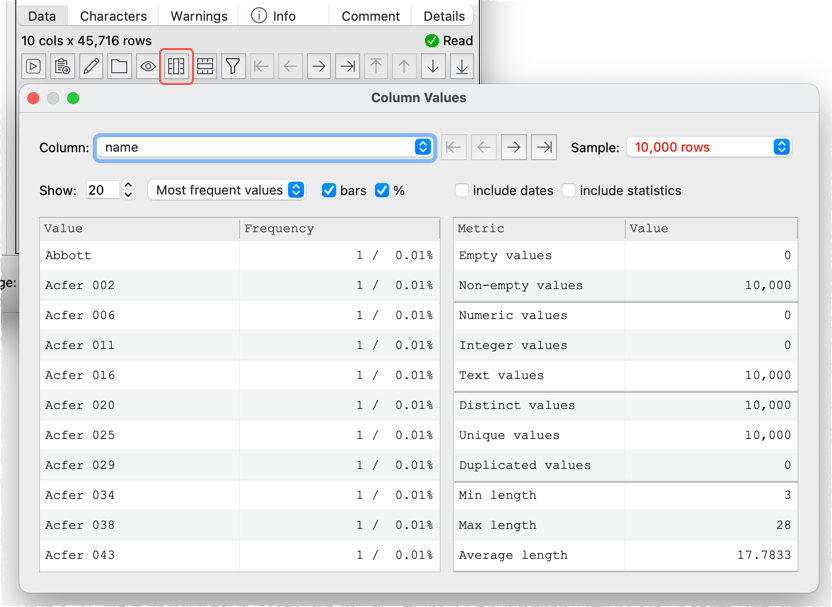
Task: Click the row values icon in the toolbar
Action: tap(204, 67)
